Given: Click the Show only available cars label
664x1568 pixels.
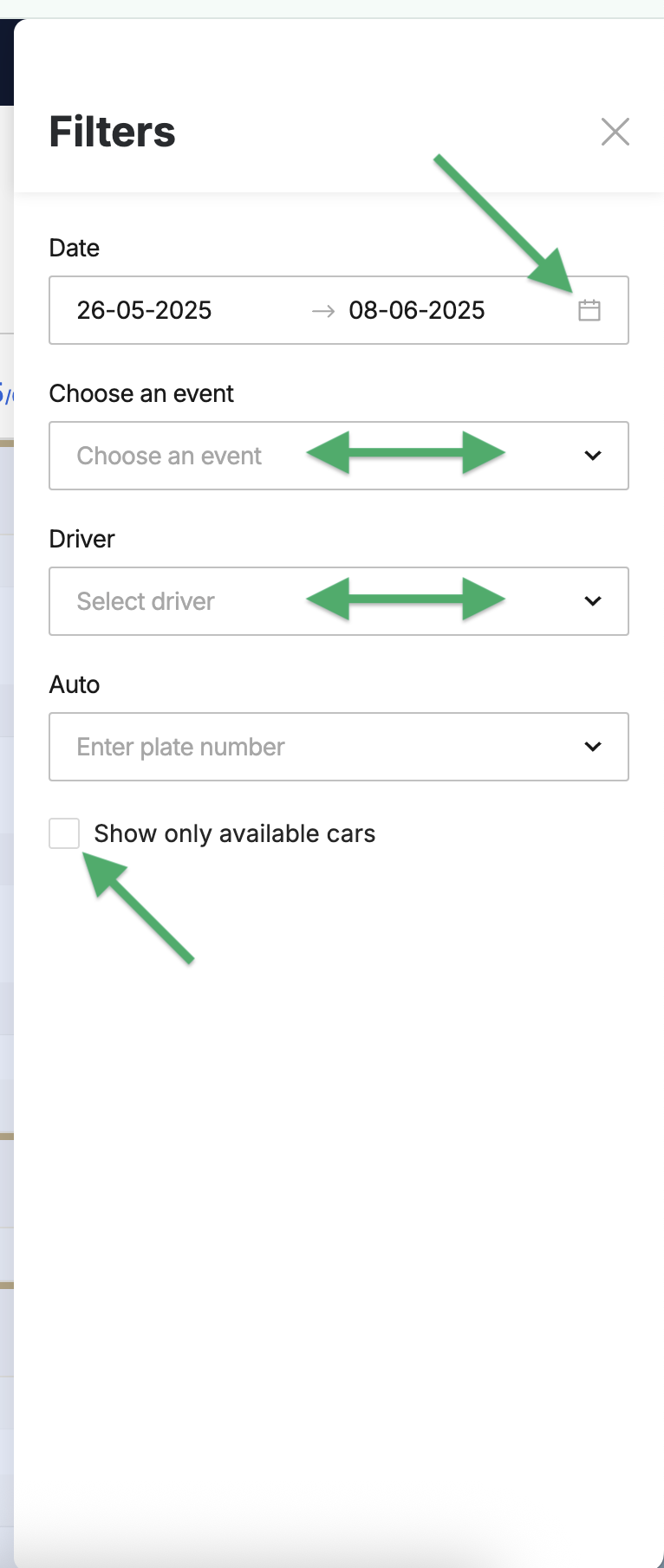Looking at the screenshot, I should click(x=235, y=833).
